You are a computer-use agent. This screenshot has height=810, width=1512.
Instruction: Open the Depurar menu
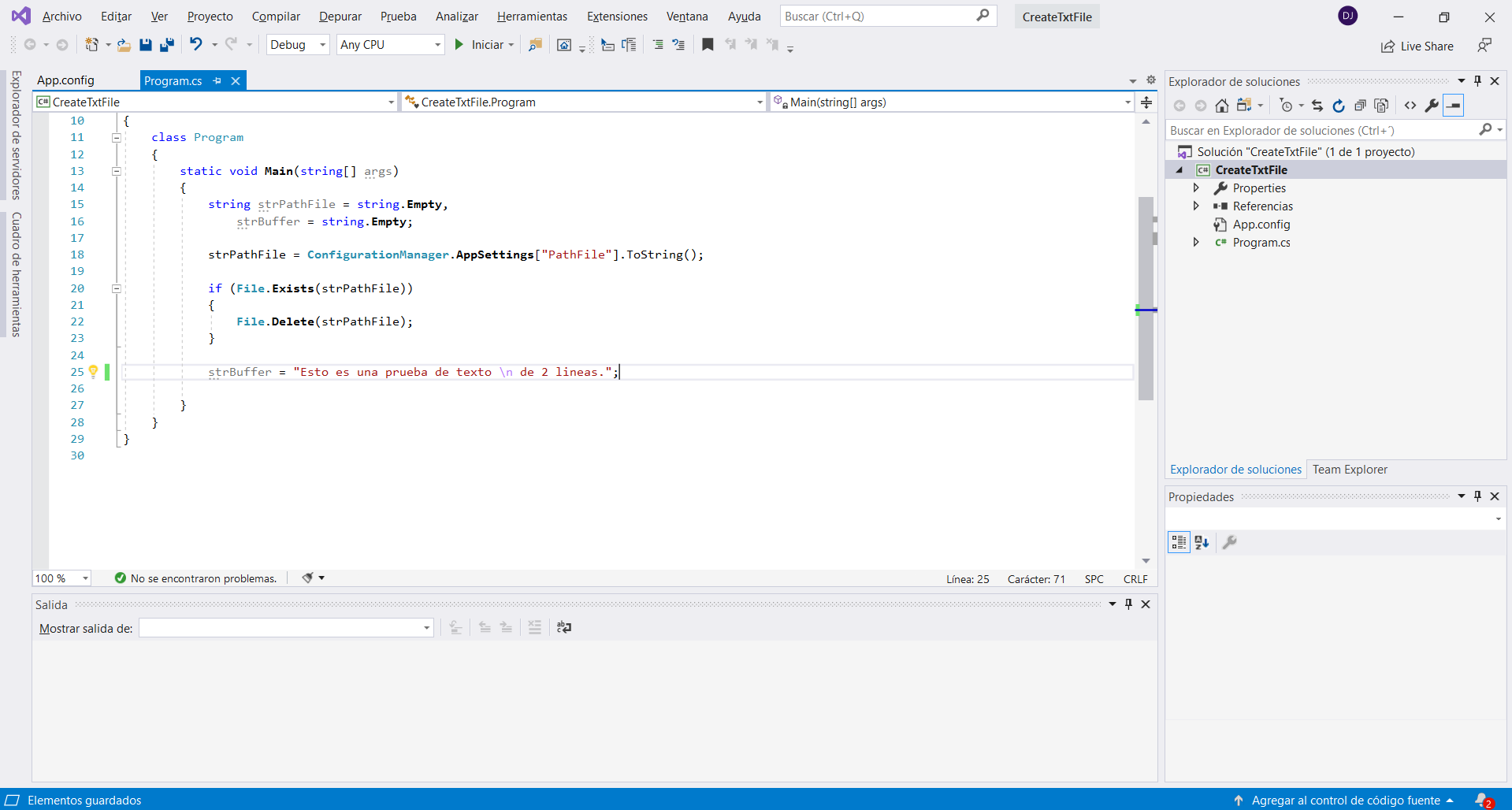coord(340,17)
